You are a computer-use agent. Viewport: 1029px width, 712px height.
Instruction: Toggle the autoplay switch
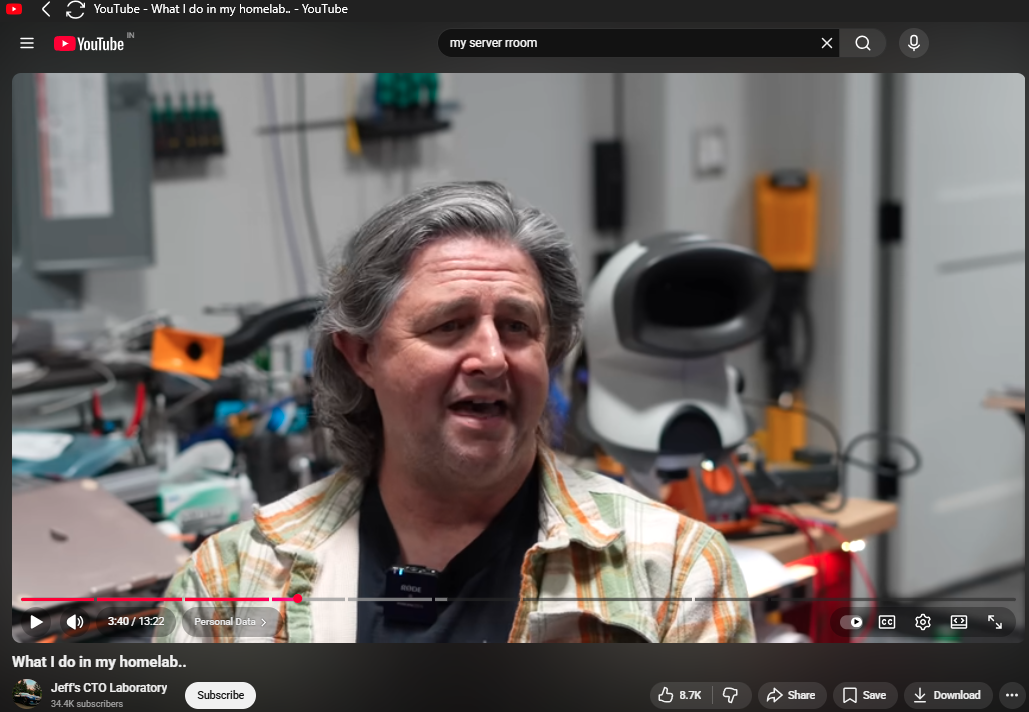852,621
